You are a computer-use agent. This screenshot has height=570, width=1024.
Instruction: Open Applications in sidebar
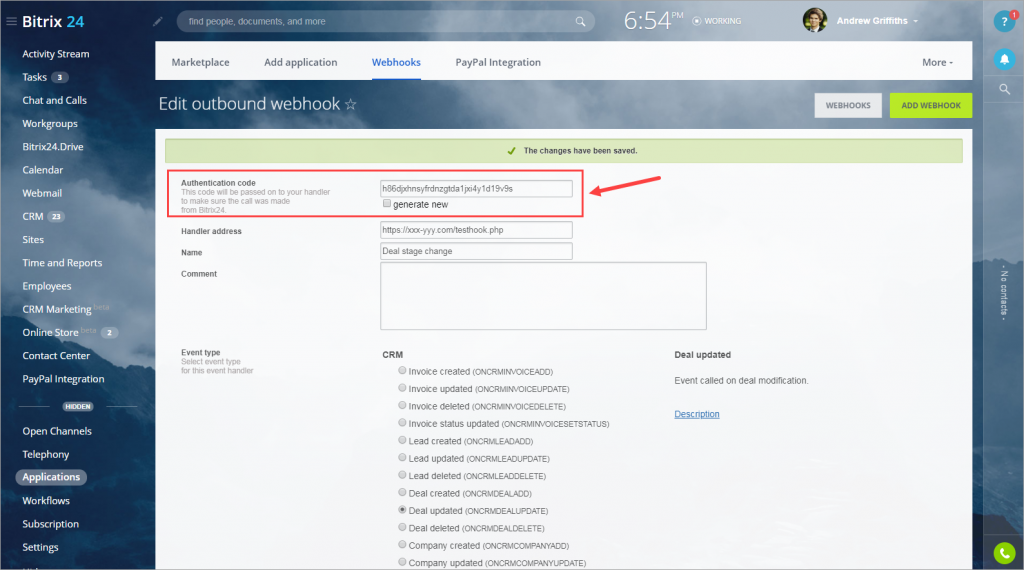[x=51, y=477]
